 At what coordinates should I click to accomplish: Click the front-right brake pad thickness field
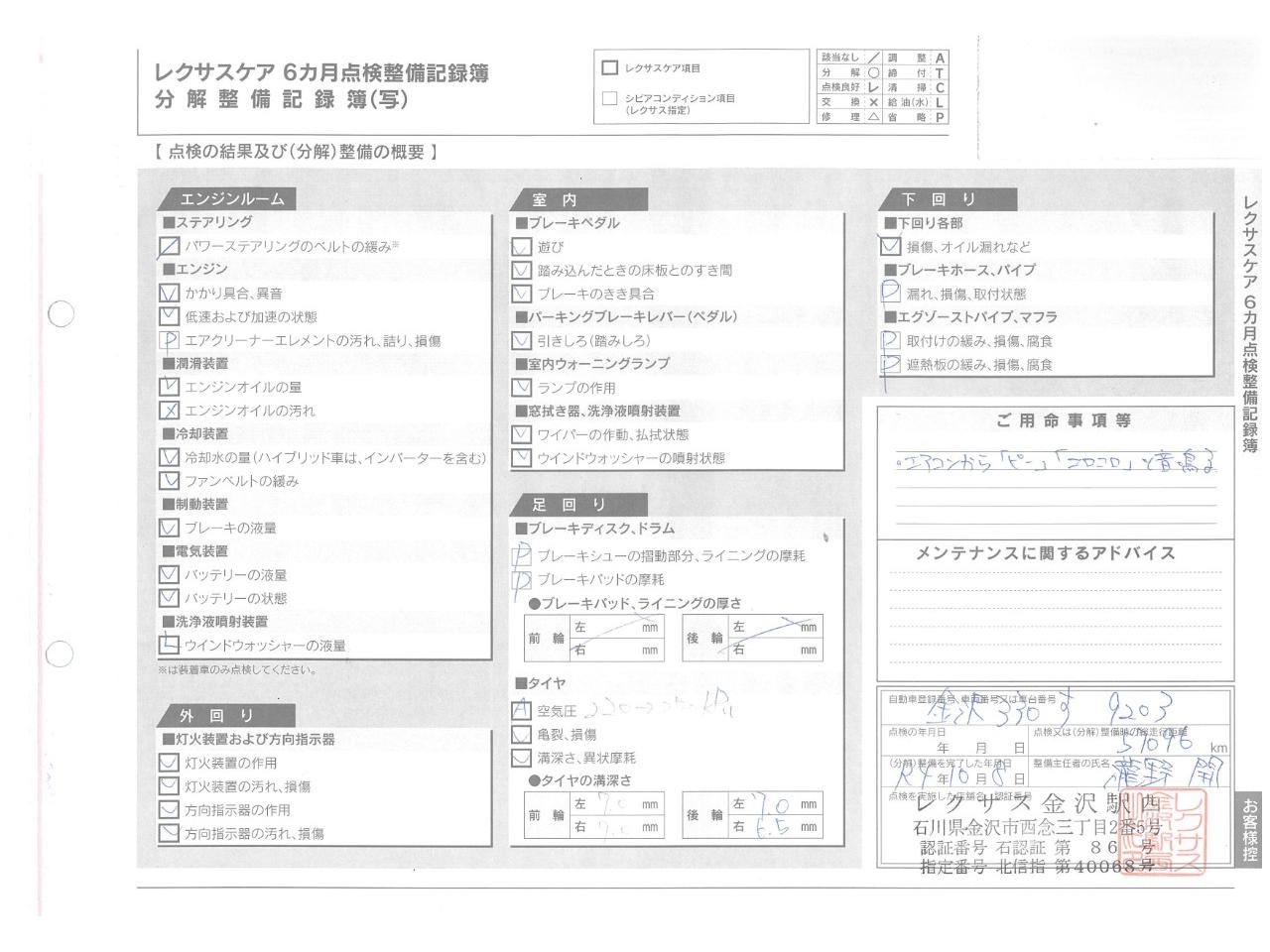coord(616,651)
